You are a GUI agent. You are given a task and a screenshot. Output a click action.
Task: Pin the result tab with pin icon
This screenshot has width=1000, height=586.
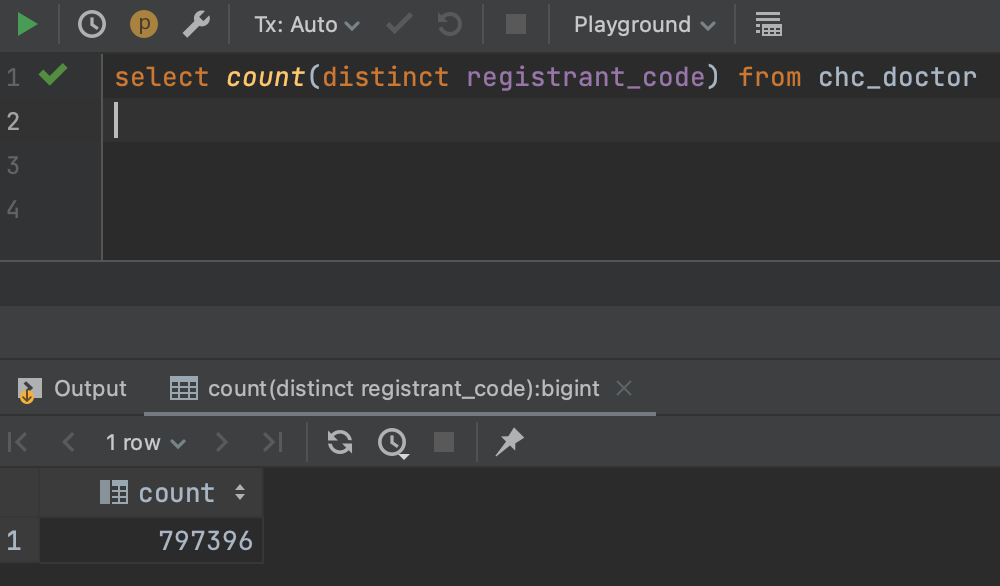(x=510, y=442)
